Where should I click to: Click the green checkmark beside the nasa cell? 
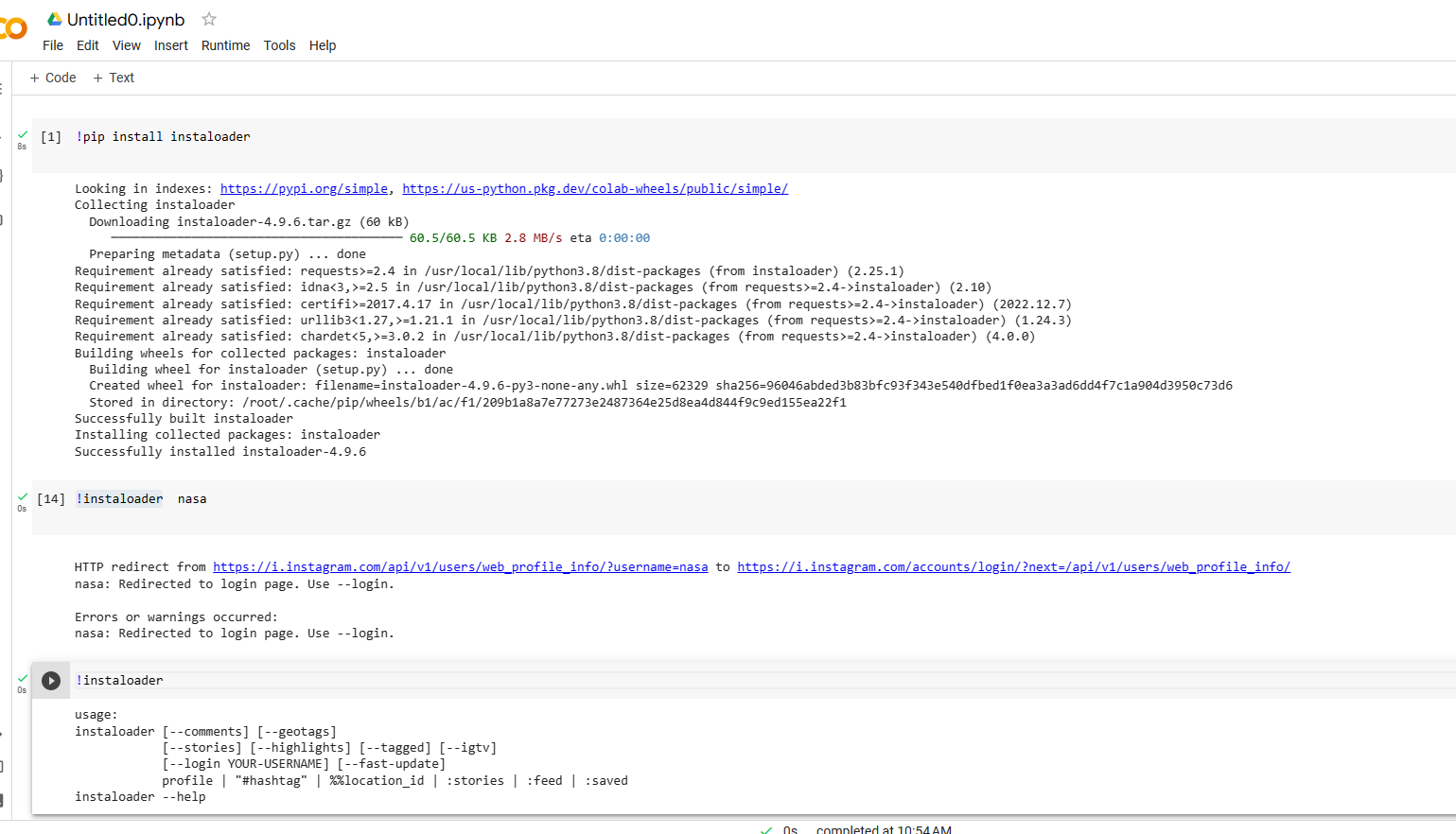coord(22,495)
